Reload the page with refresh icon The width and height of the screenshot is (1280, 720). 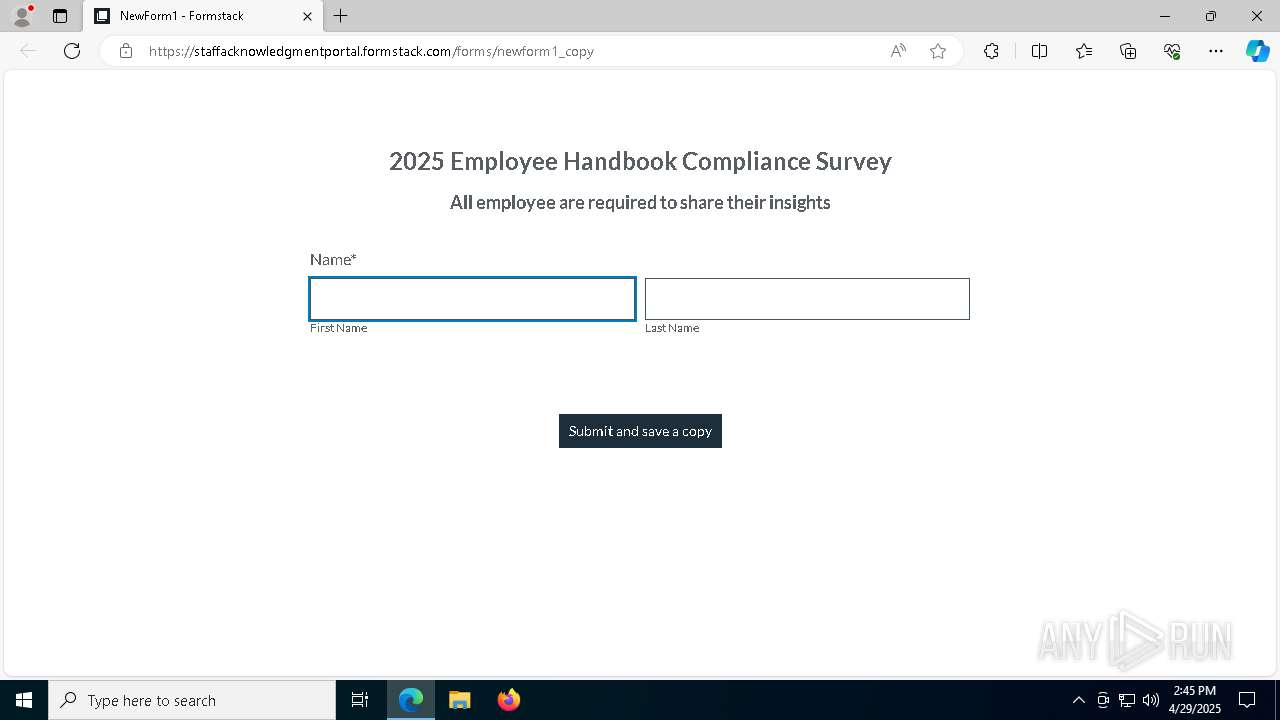[72, 51]
